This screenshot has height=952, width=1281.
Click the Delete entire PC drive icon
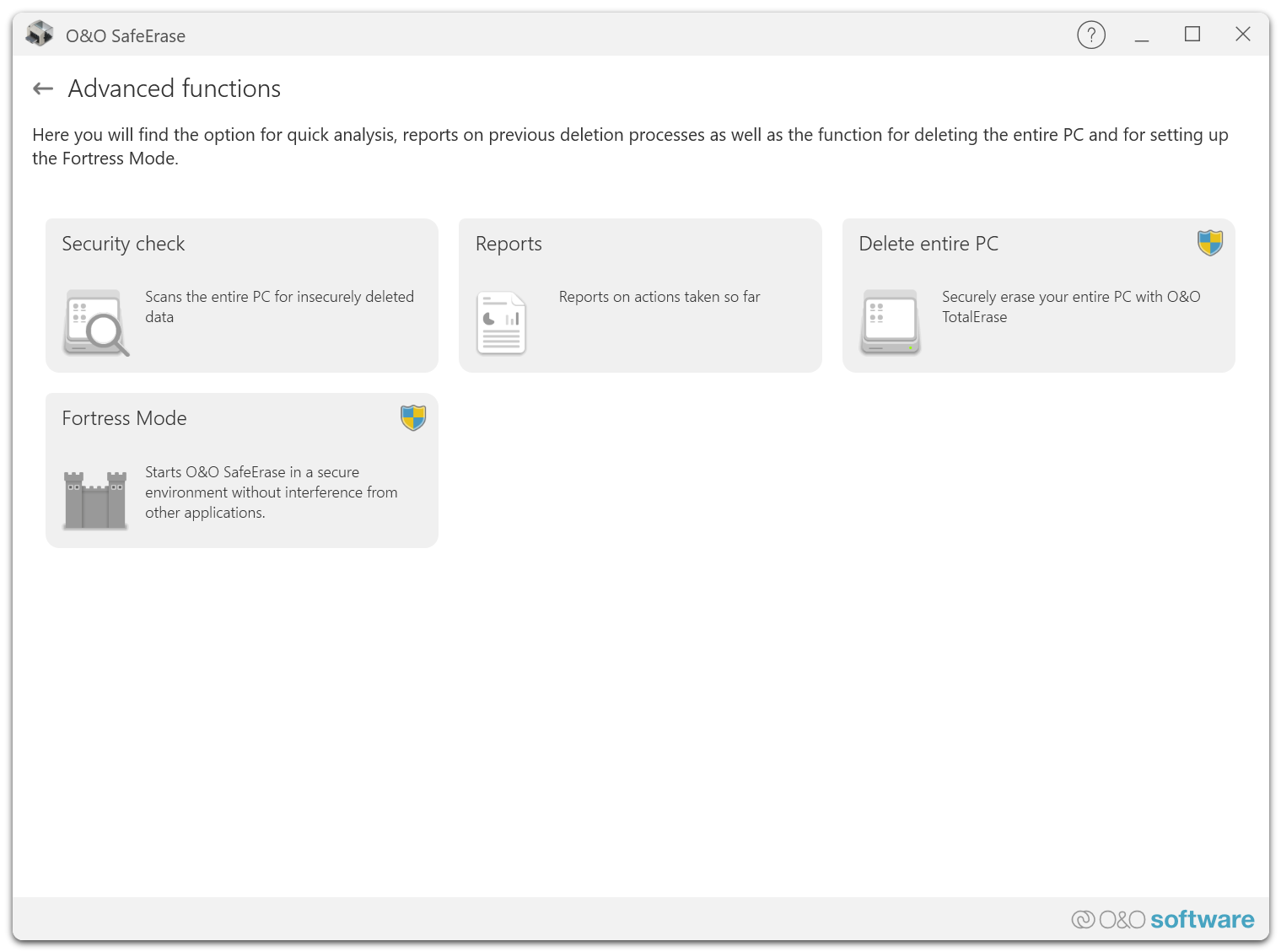coord(890,322)
